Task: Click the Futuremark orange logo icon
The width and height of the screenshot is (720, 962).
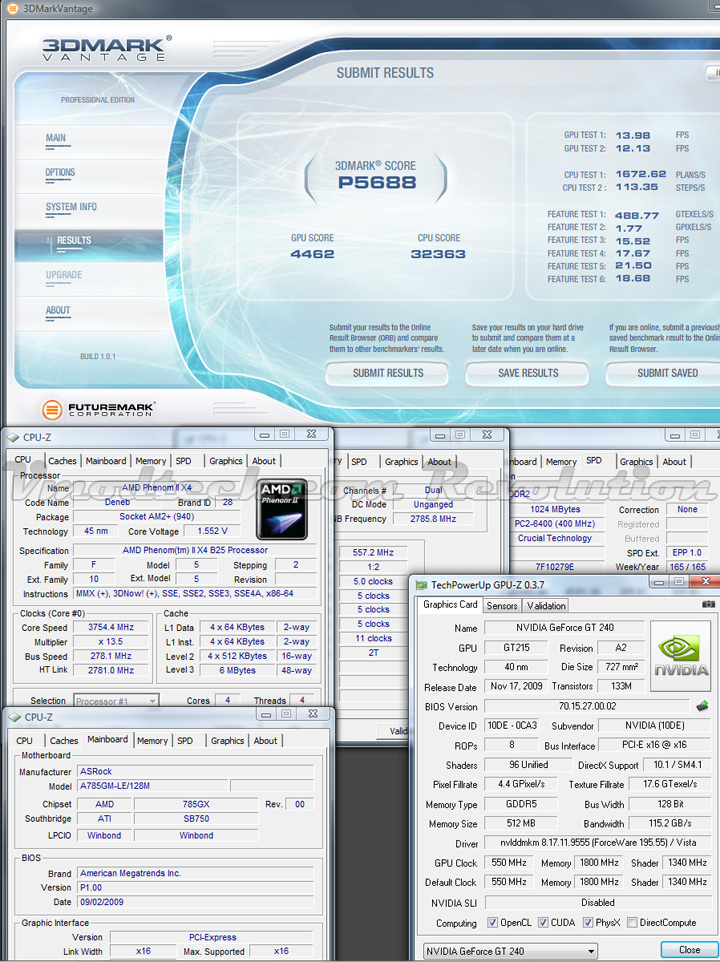Action: coord(52,409)
